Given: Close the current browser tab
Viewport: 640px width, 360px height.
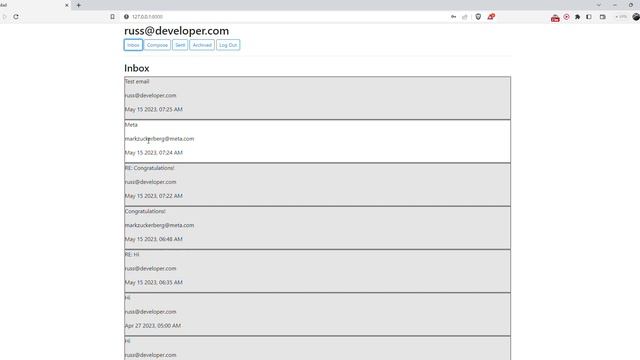Looking at the screenshot, I should pos(67,5).
